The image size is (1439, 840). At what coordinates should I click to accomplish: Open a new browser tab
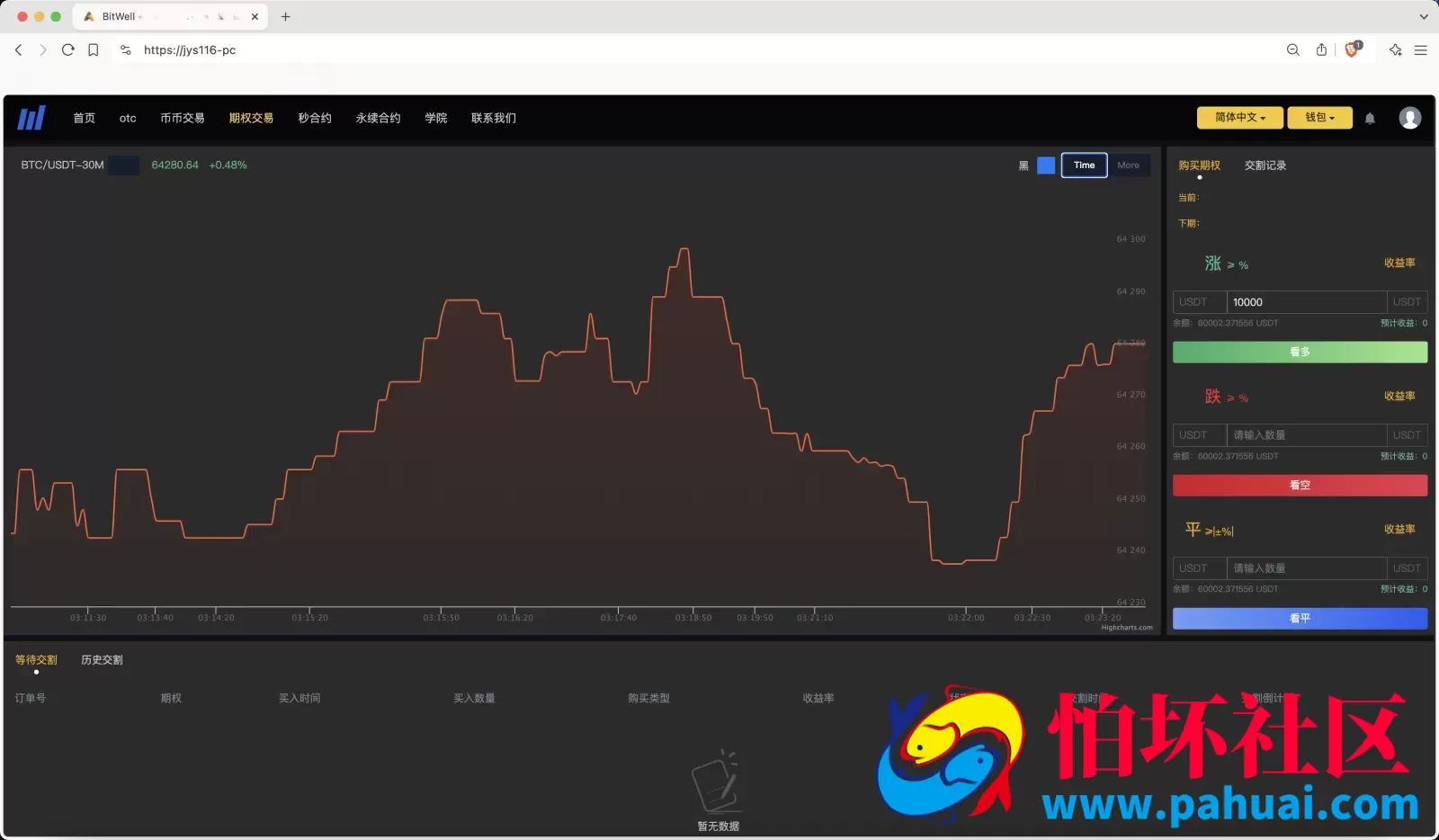[286, 16]
